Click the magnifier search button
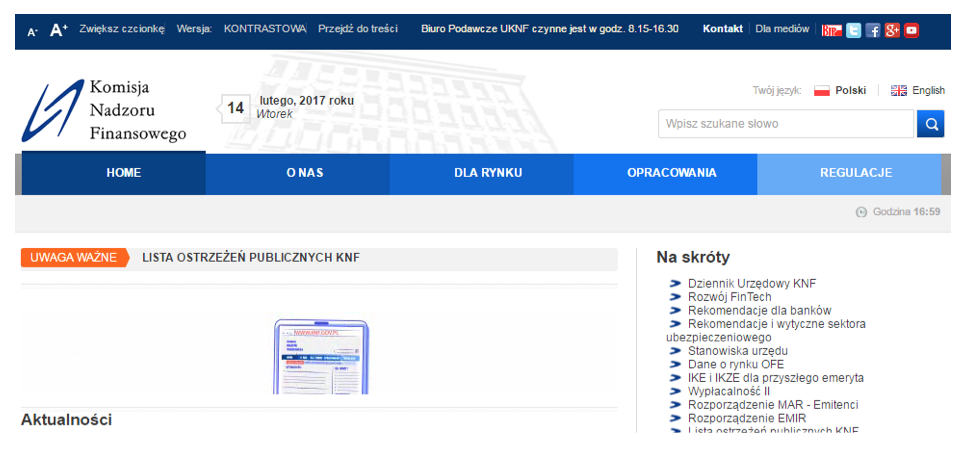The image size is (970, 455). pos(930,124)
